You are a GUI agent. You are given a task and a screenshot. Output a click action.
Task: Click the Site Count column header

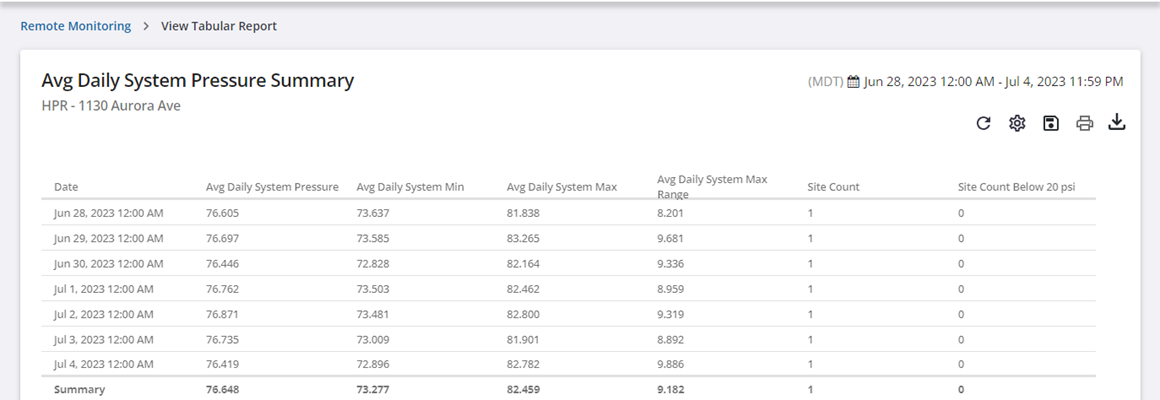833,187
